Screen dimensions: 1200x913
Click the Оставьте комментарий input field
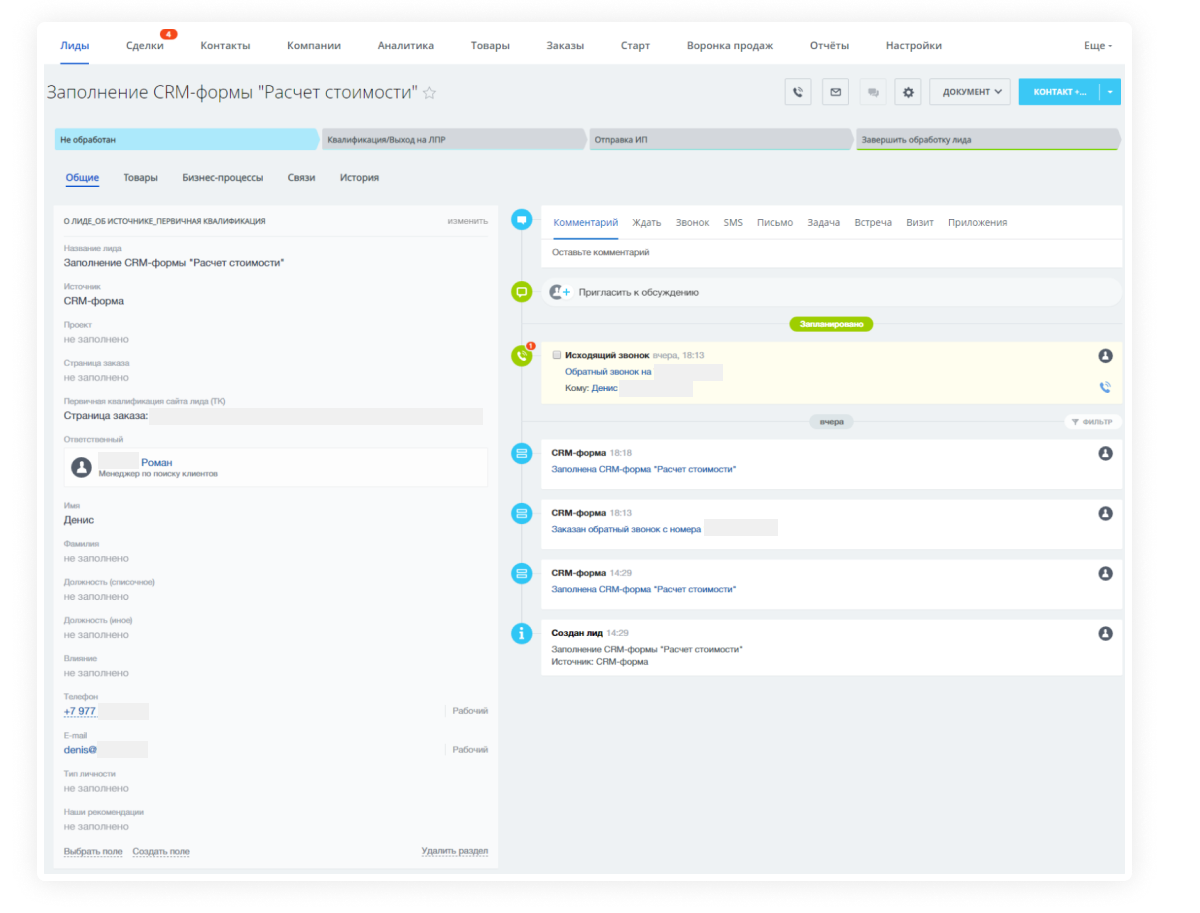832,253
